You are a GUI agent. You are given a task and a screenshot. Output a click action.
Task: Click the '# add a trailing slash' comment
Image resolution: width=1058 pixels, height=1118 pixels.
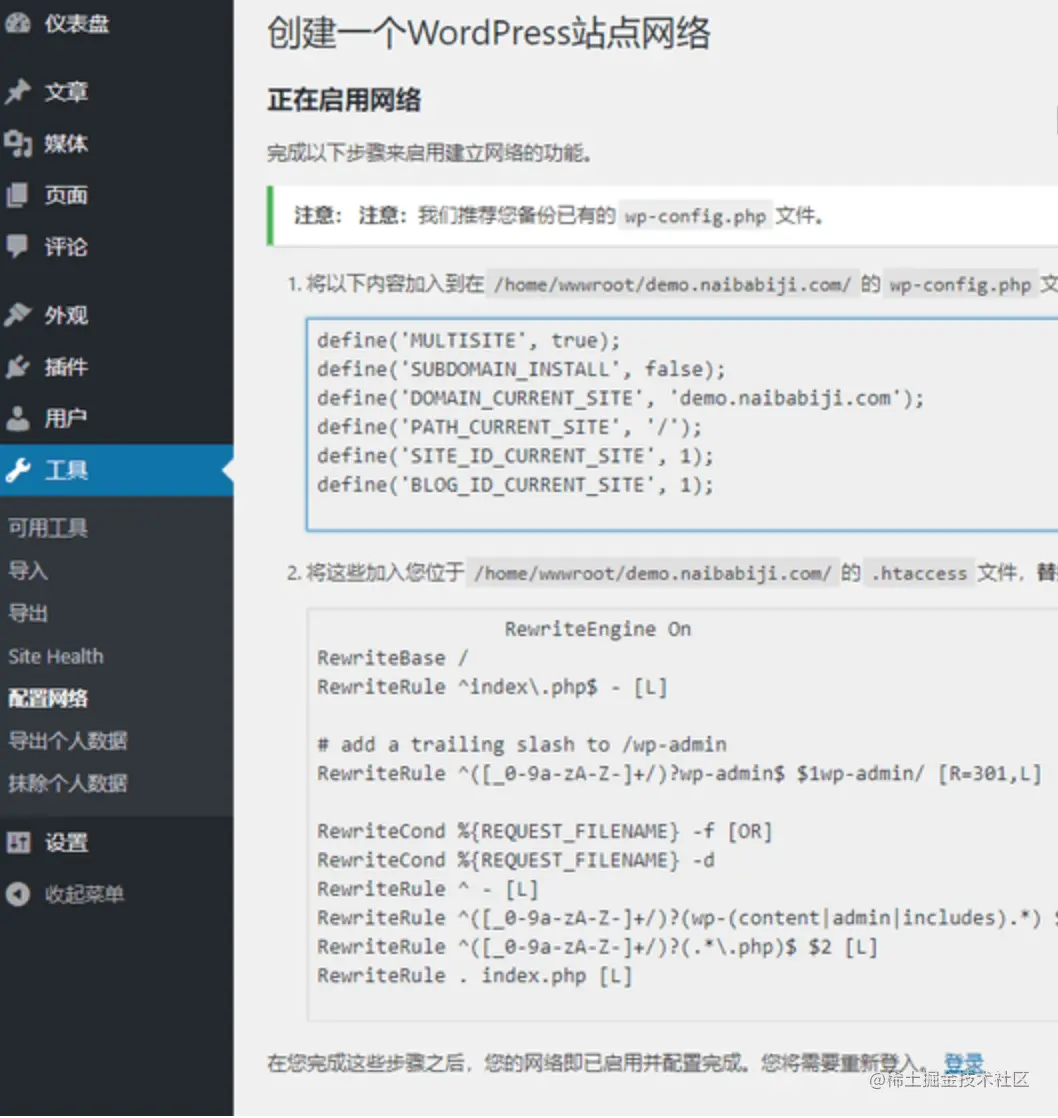point(521,744)
